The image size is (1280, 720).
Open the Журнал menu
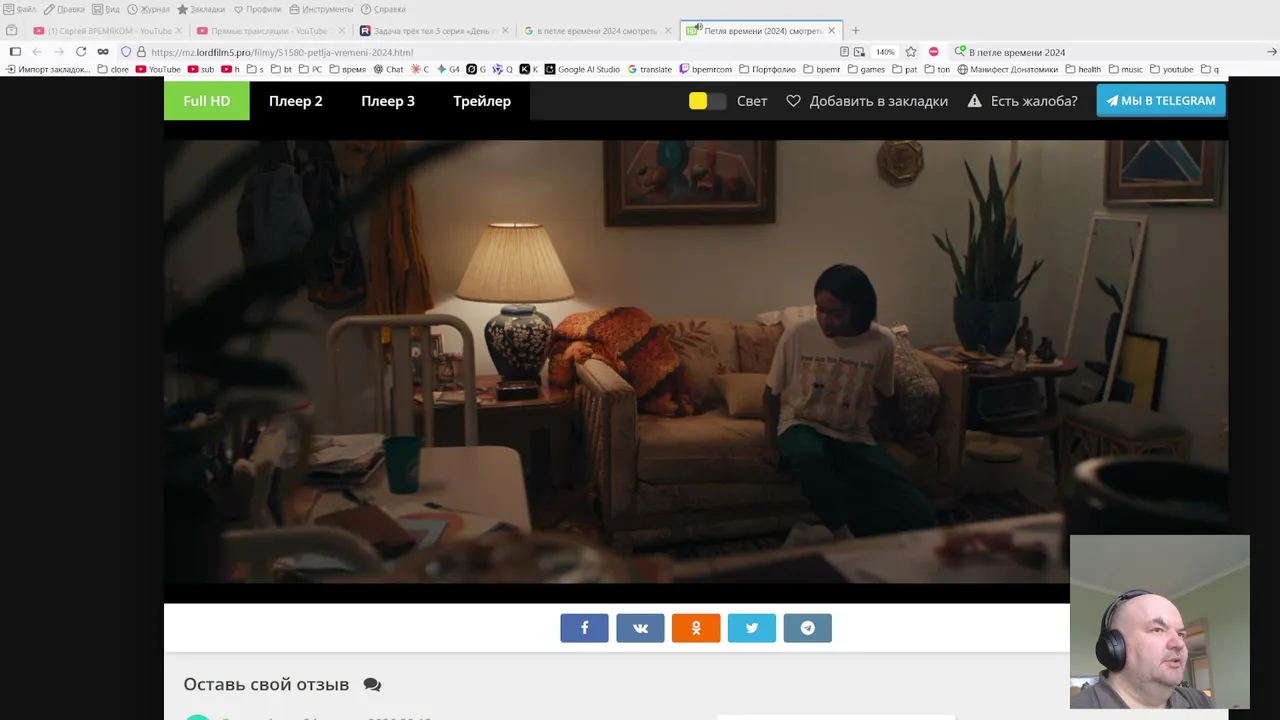click(148, 9)
